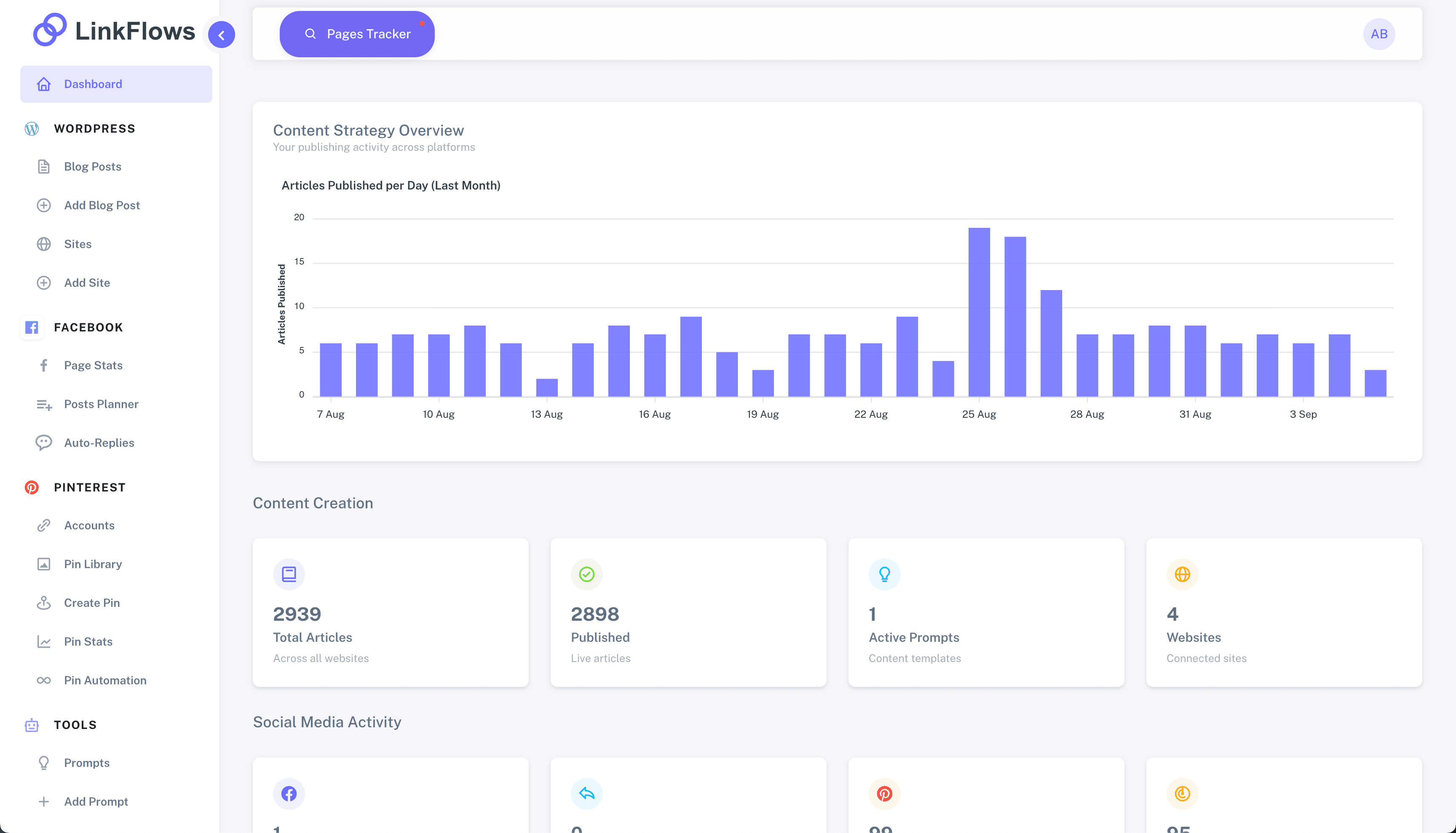Click the Create Pin icon

pyautogui.click(x=44, y=603)
